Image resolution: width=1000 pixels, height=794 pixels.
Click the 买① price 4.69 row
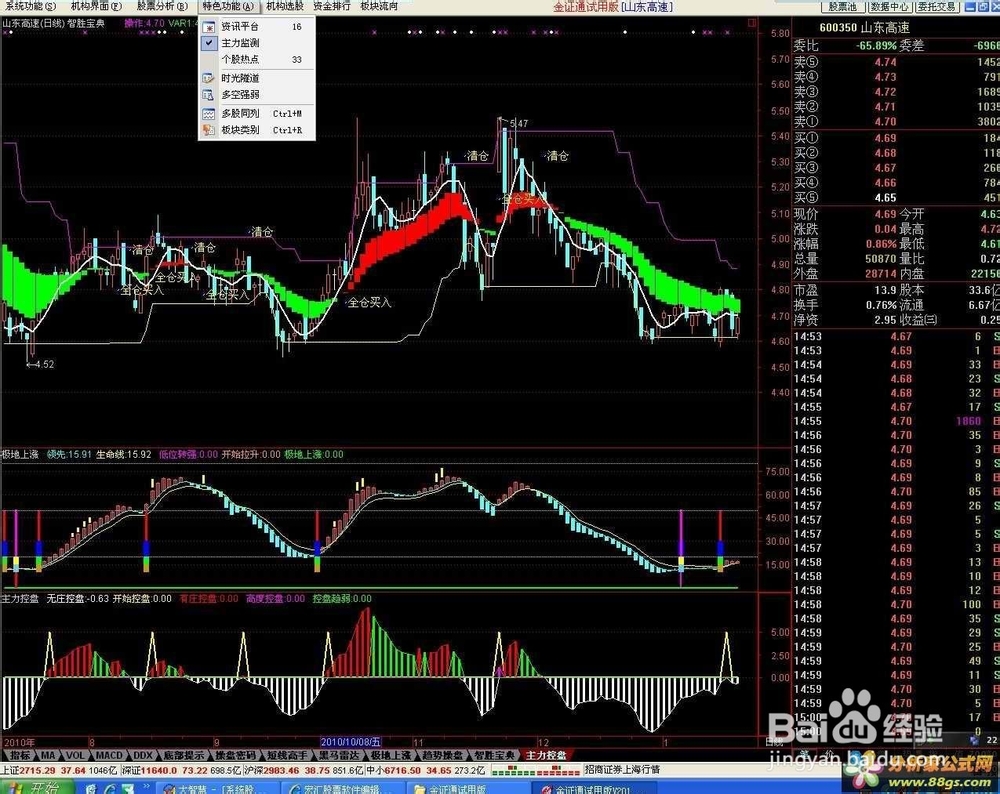click(896, 138)
